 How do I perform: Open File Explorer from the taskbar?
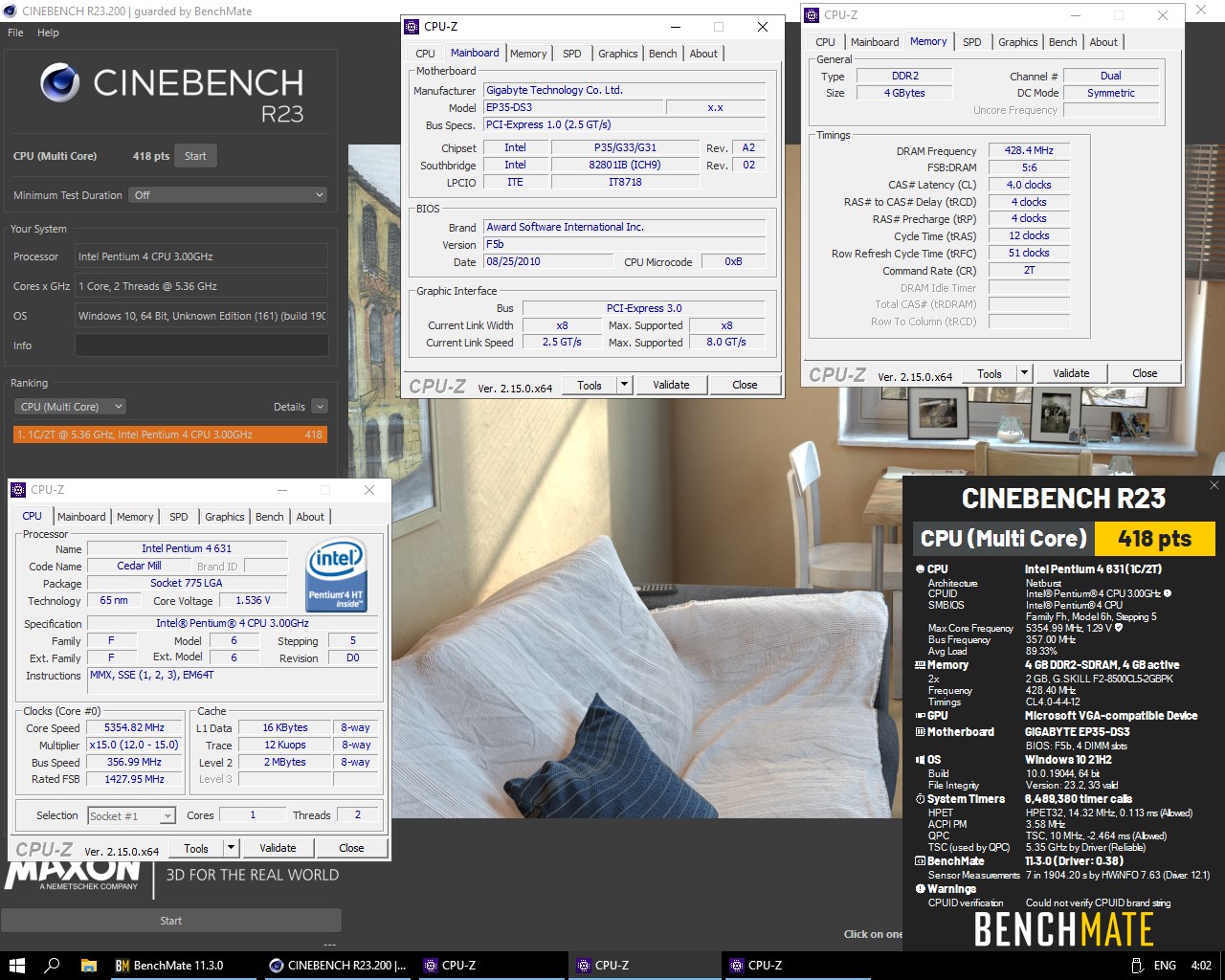click(88, 966)
